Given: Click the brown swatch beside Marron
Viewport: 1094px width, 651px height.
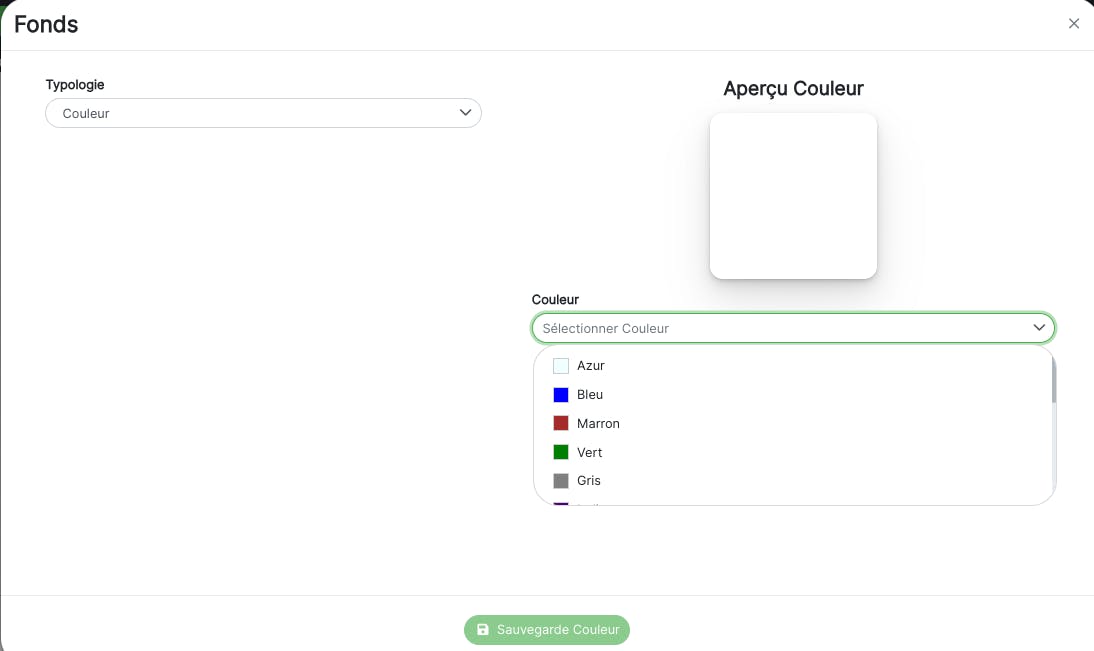Looking at the screenshot, I should pos(561,424).
